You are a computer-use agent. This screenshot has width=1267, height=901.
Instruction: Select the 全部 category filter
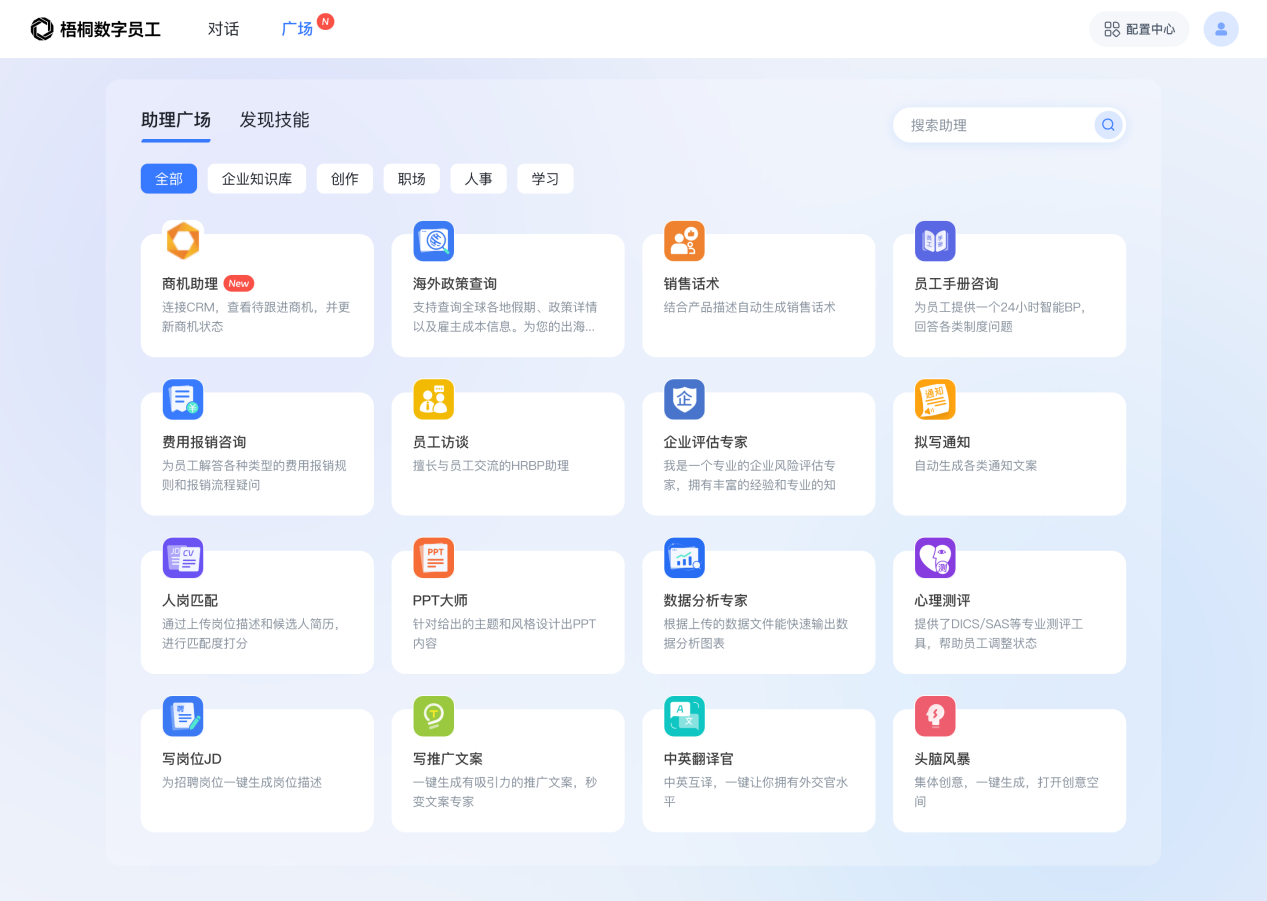tap(169, 179)
